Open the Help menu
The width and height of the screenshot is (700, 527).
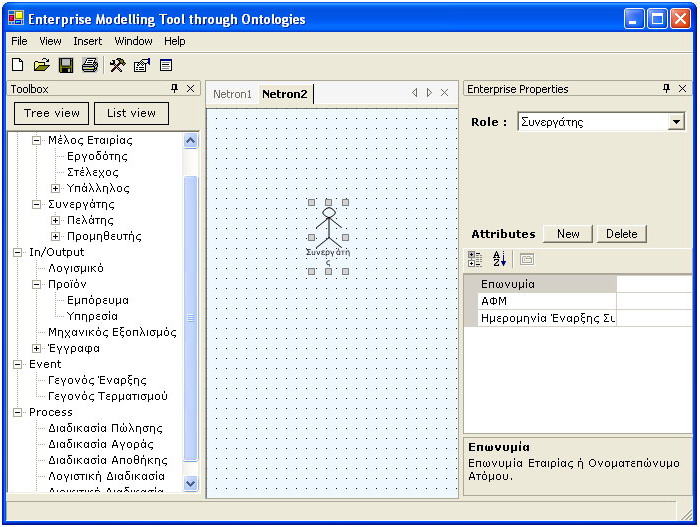175,41
